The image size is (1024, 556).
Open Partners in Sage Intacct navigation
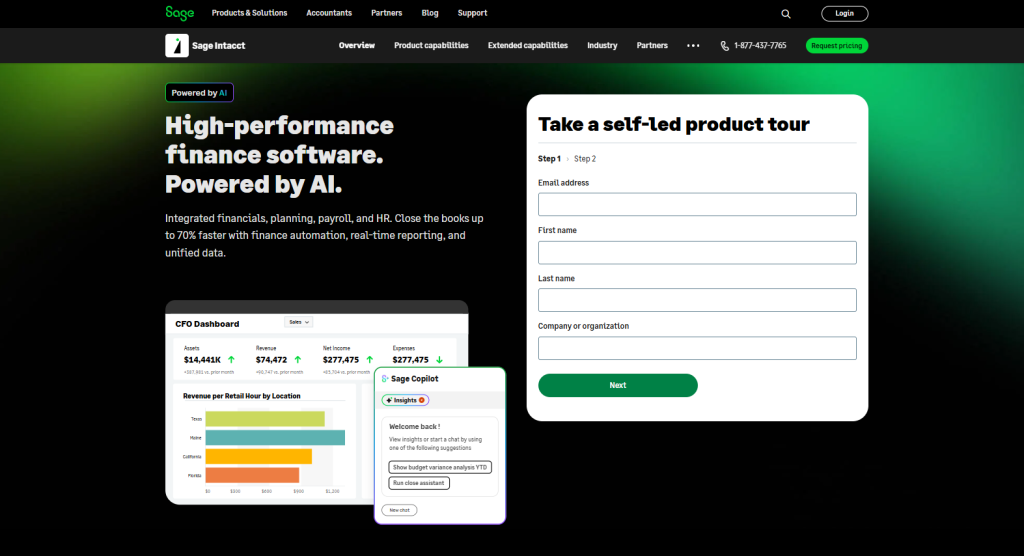click(x=652, y=46)
